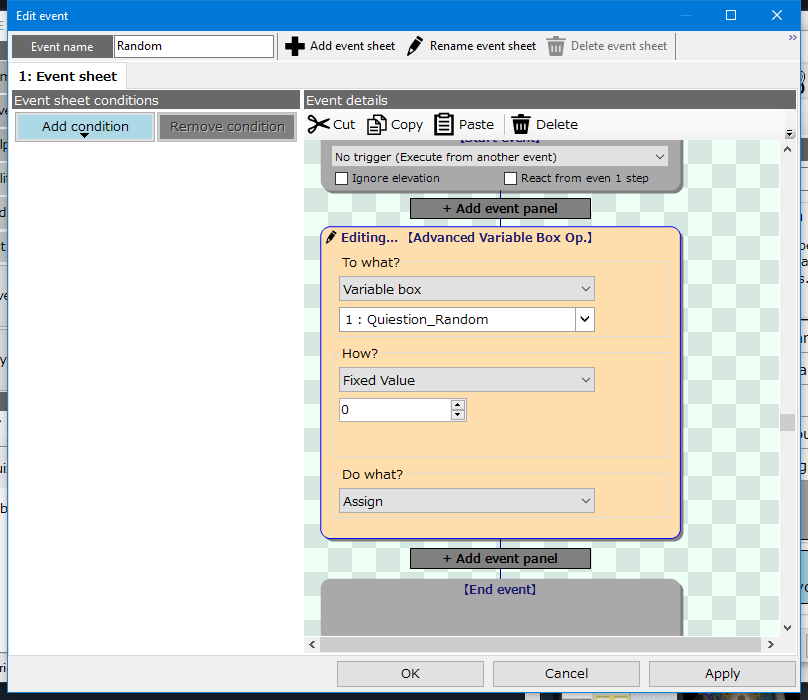Close the Edit event window
The height and width of the screenshot is (700, 808).
(777, 15)
